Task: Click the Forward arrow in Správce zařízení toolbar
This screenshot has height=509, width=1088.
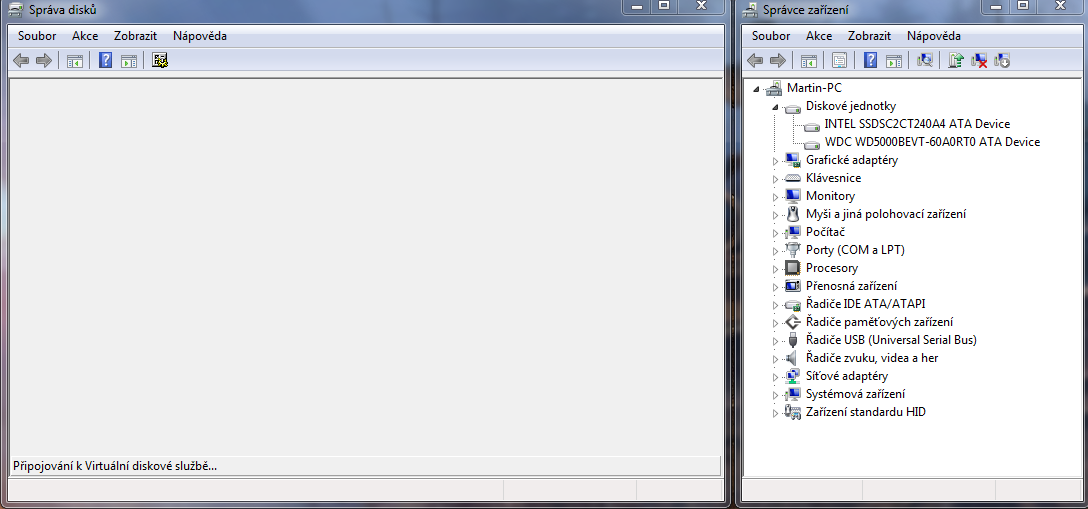Action: (778, 60)
